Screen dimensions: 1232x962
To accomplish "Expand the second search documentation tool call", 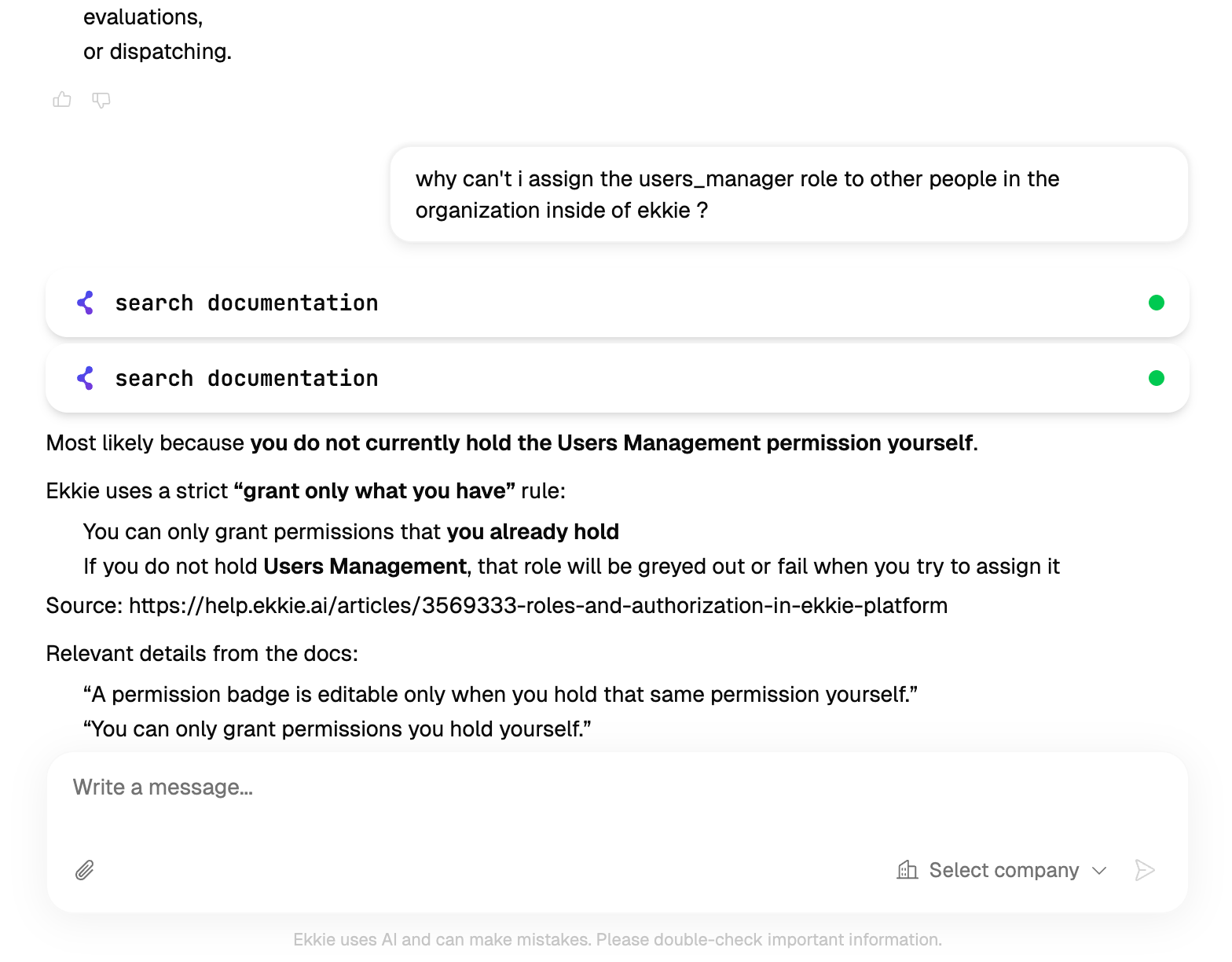I will pos(618,378).
